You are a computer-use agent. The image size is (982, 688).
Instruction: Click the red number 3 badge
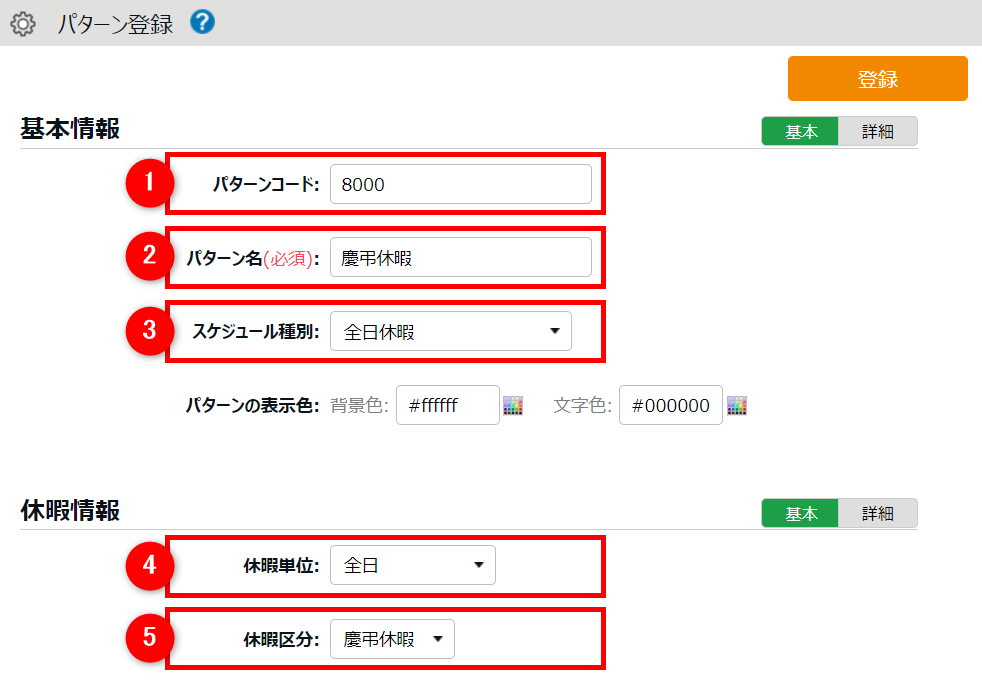point(149,331)
